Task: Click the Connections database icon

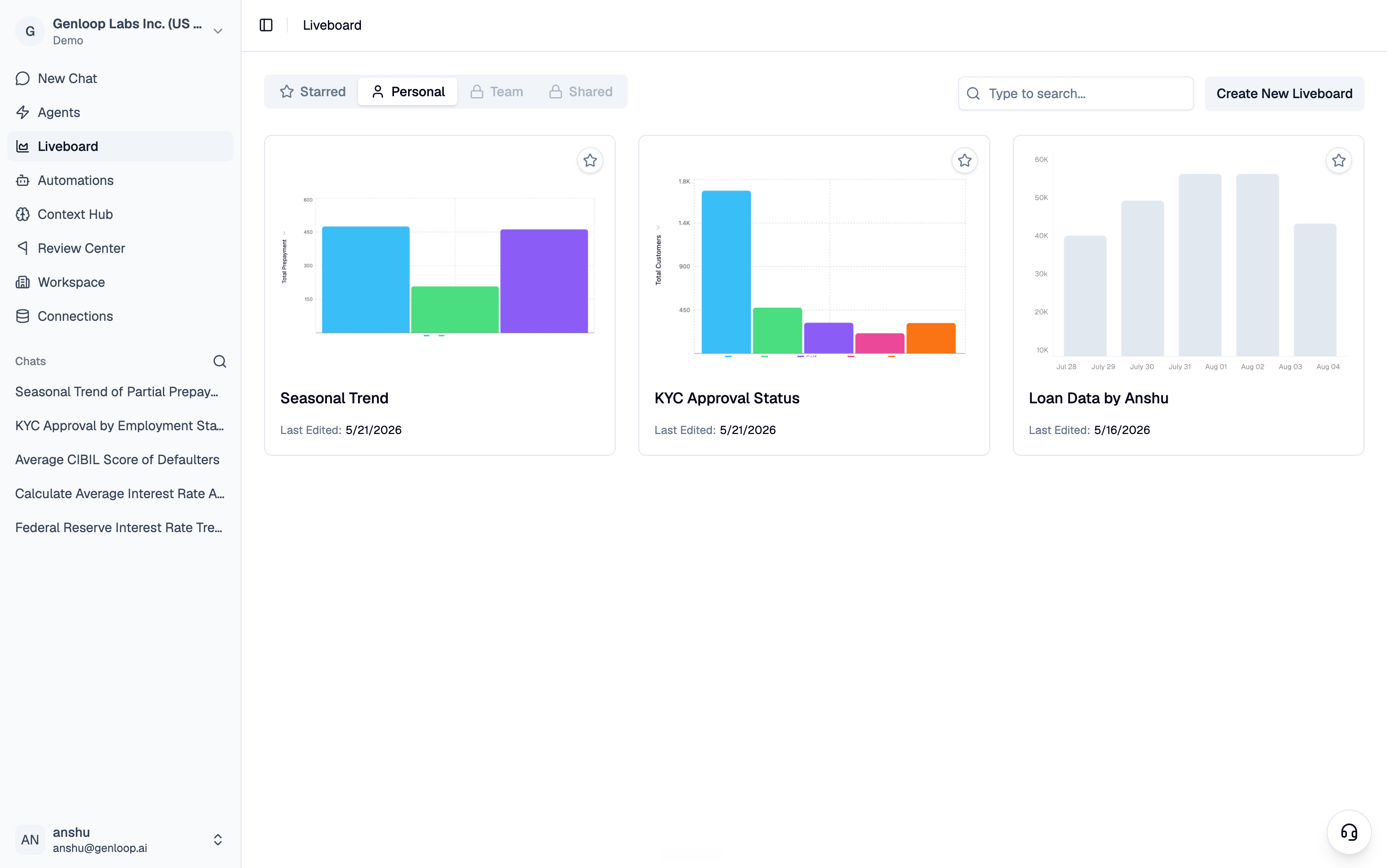Action: pyautogui.click(x=22, y=316)
